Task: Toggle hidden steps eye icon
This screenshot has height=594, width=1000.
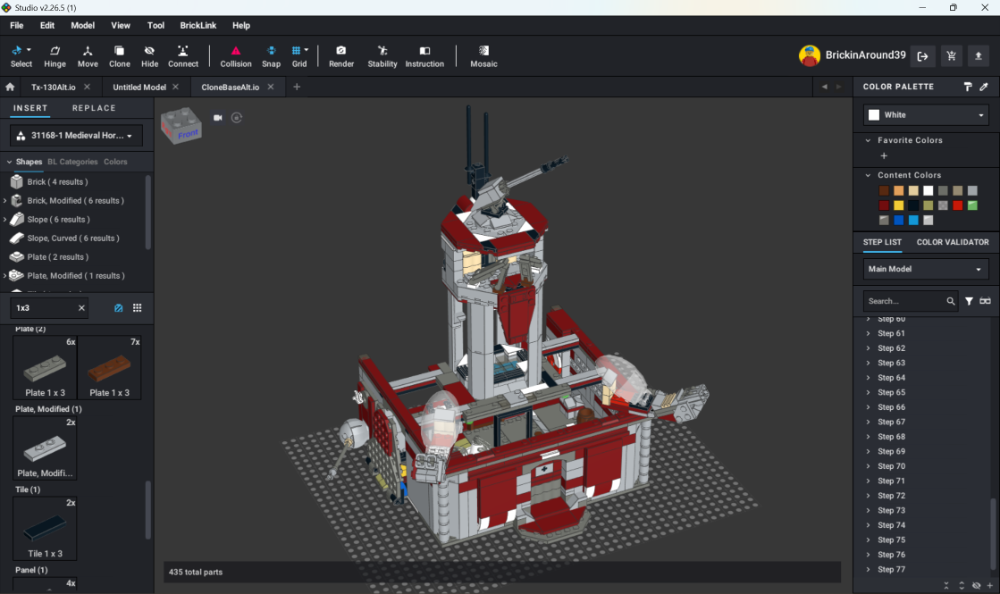Action: 976,585
